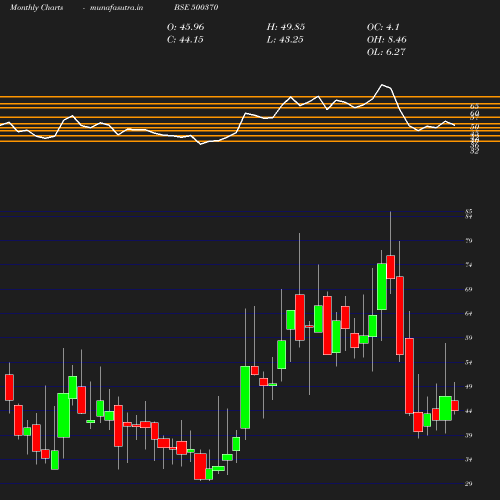Select the open value 'O: 45.96'

pyautogui.click(x=185, y=27)
